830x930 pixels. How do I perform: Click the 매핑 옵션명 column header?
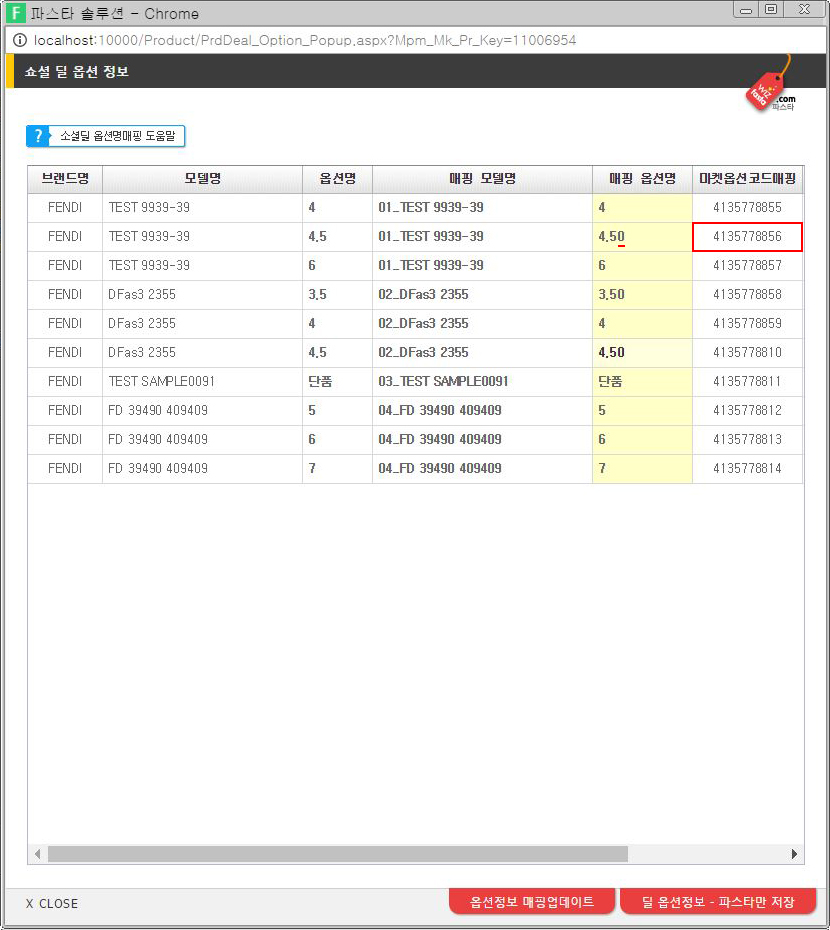[x=642, y=179]
